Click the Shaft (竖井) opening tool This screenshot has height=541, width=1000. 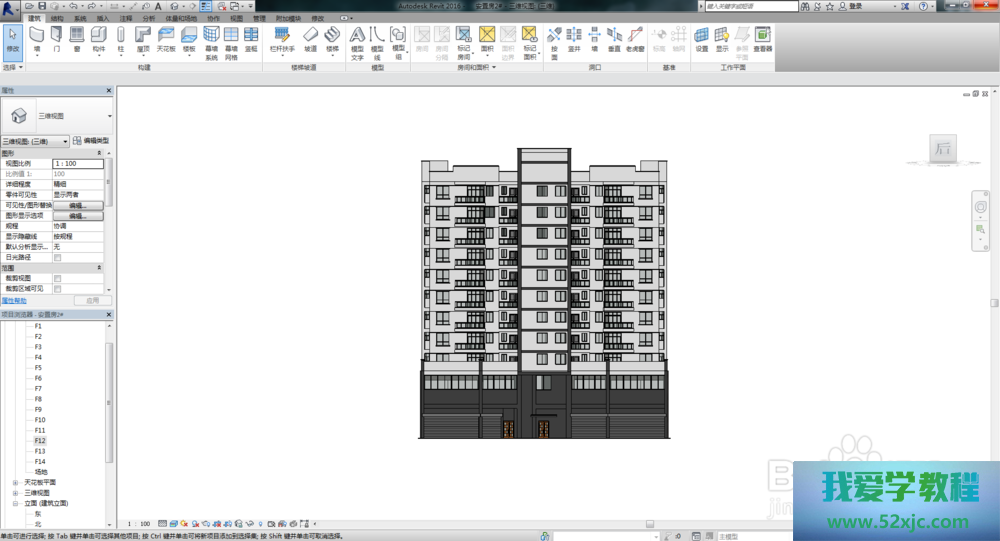tap(574, 38)
